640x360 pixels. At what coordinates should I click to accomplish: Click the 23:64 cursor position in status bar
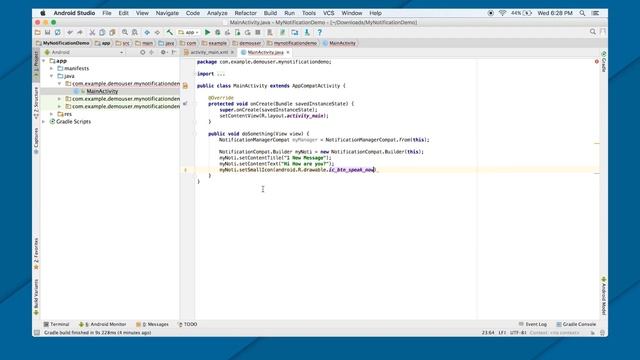pos(488,333)
